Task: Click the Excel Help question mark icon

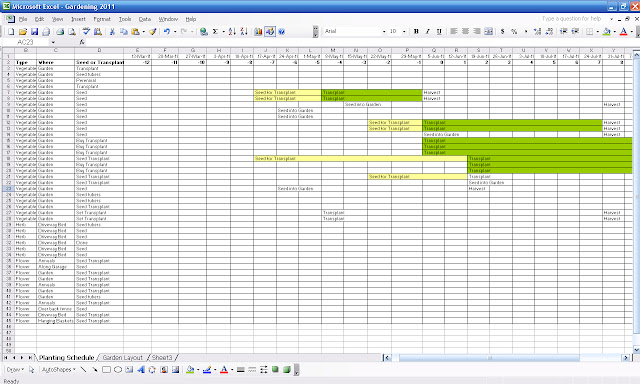Action: 281,31
